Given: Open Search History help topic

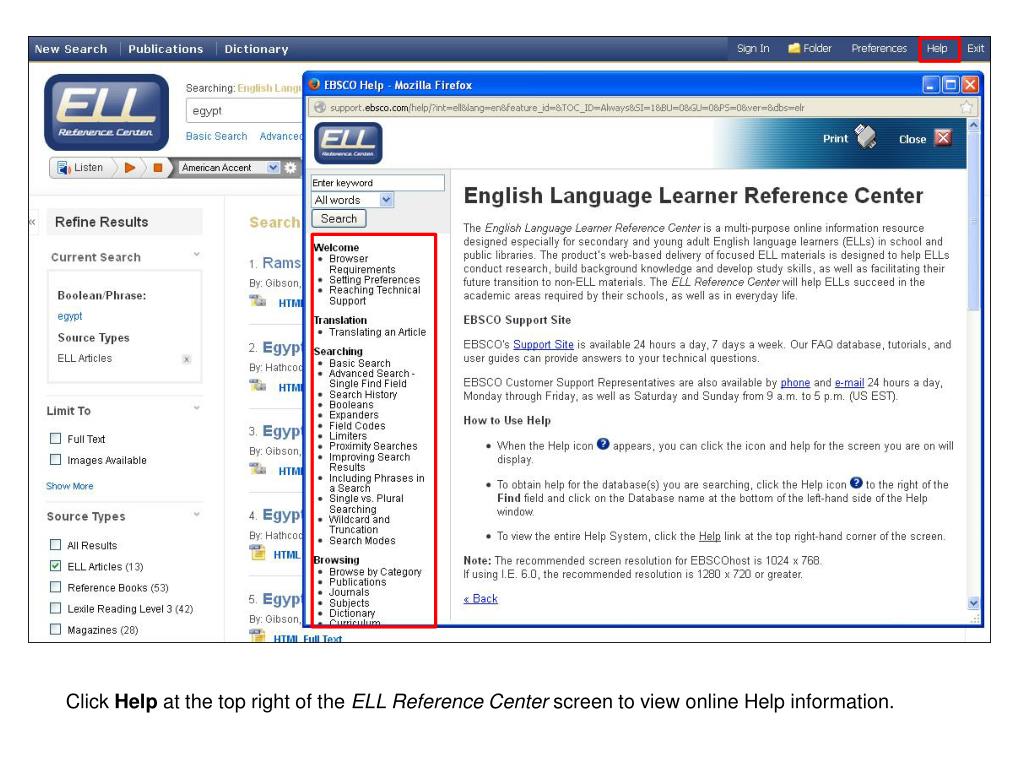Looking at the screenshot, I should click(x=363, y=394).
